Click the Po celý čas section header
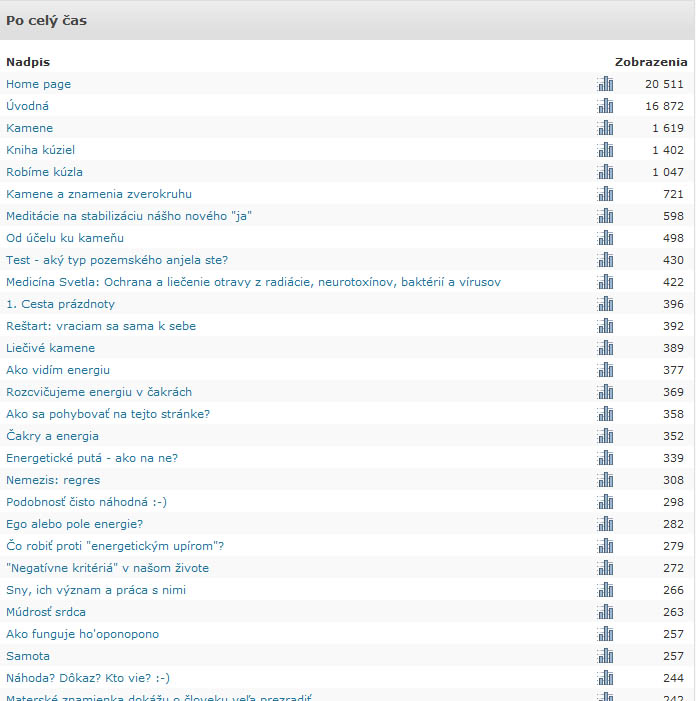696x701 pixels. pyautogui.click(x=46, y=21)
